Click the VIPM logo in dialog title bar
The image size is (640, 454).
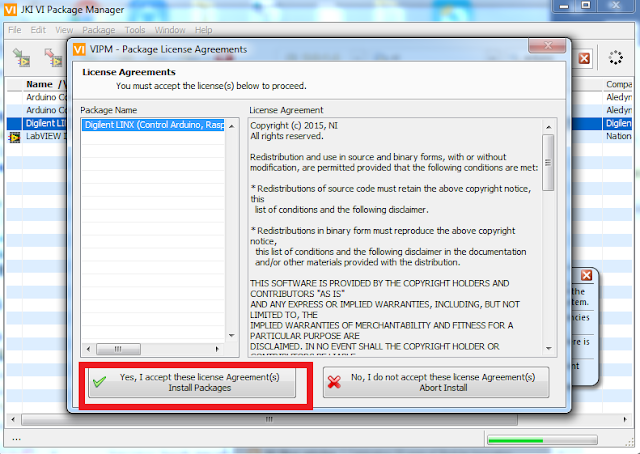pyautogui.click(x=79, y=49)
